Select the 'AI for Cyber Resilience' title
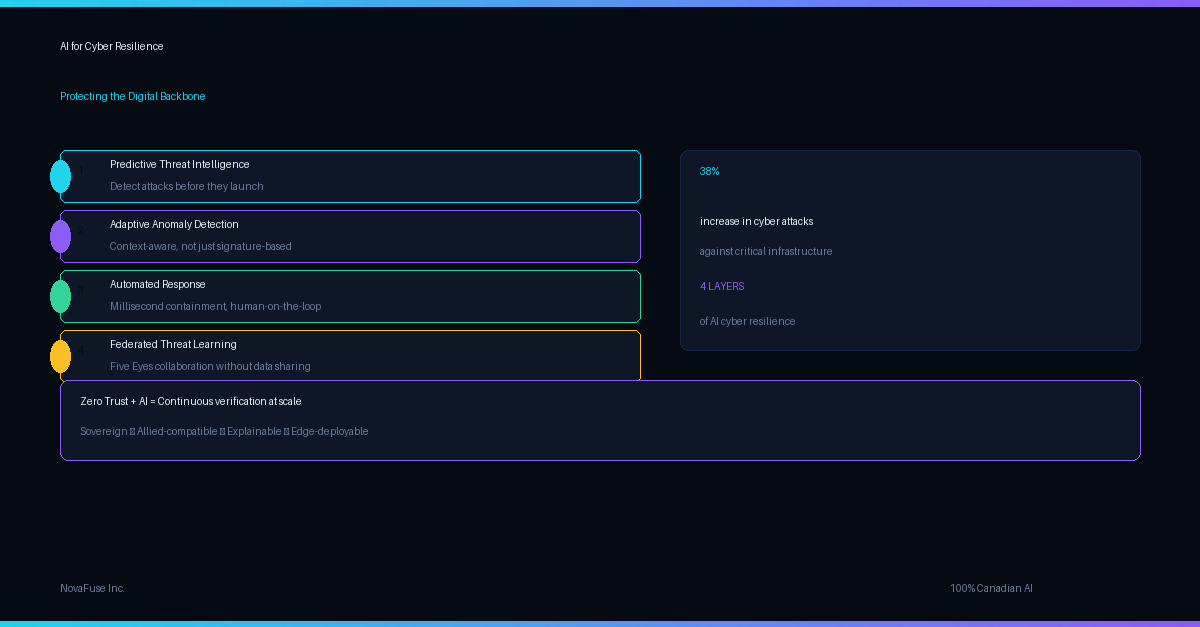Viewport: 1200px width, 627px height. [x=112, y=46]
